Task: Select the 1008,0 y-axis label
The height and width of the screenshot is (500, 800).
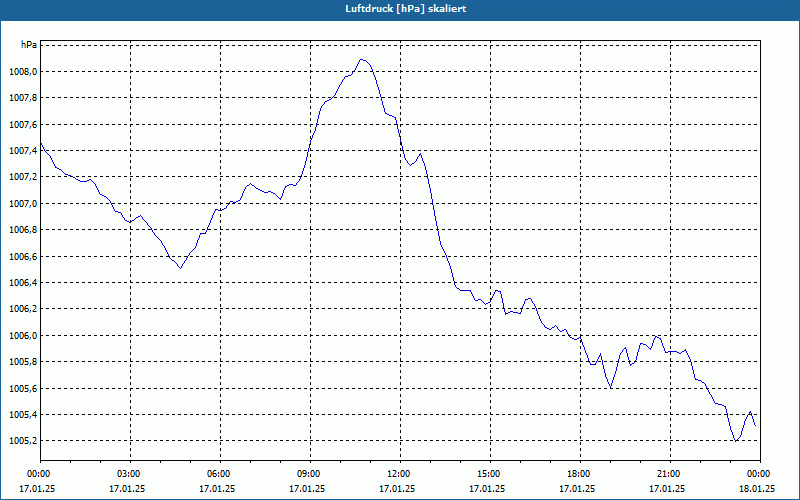Action: [x=23, y=71]
